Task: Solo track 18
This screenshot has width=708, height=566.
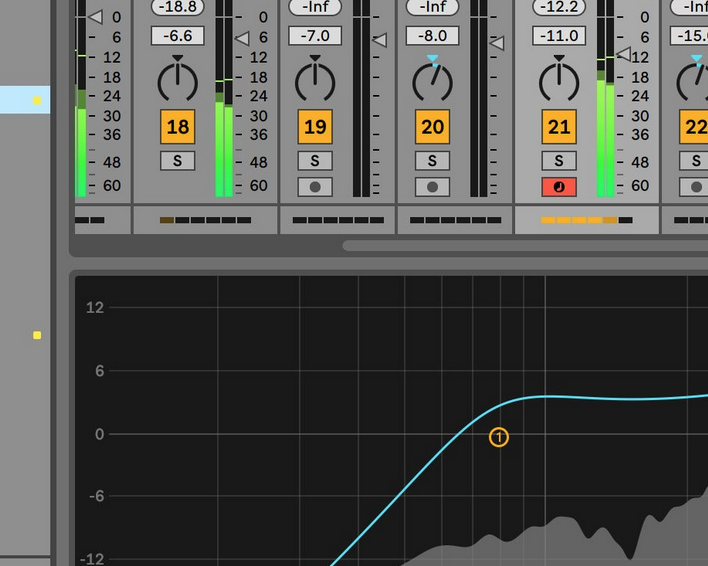Action: [178, 161]
